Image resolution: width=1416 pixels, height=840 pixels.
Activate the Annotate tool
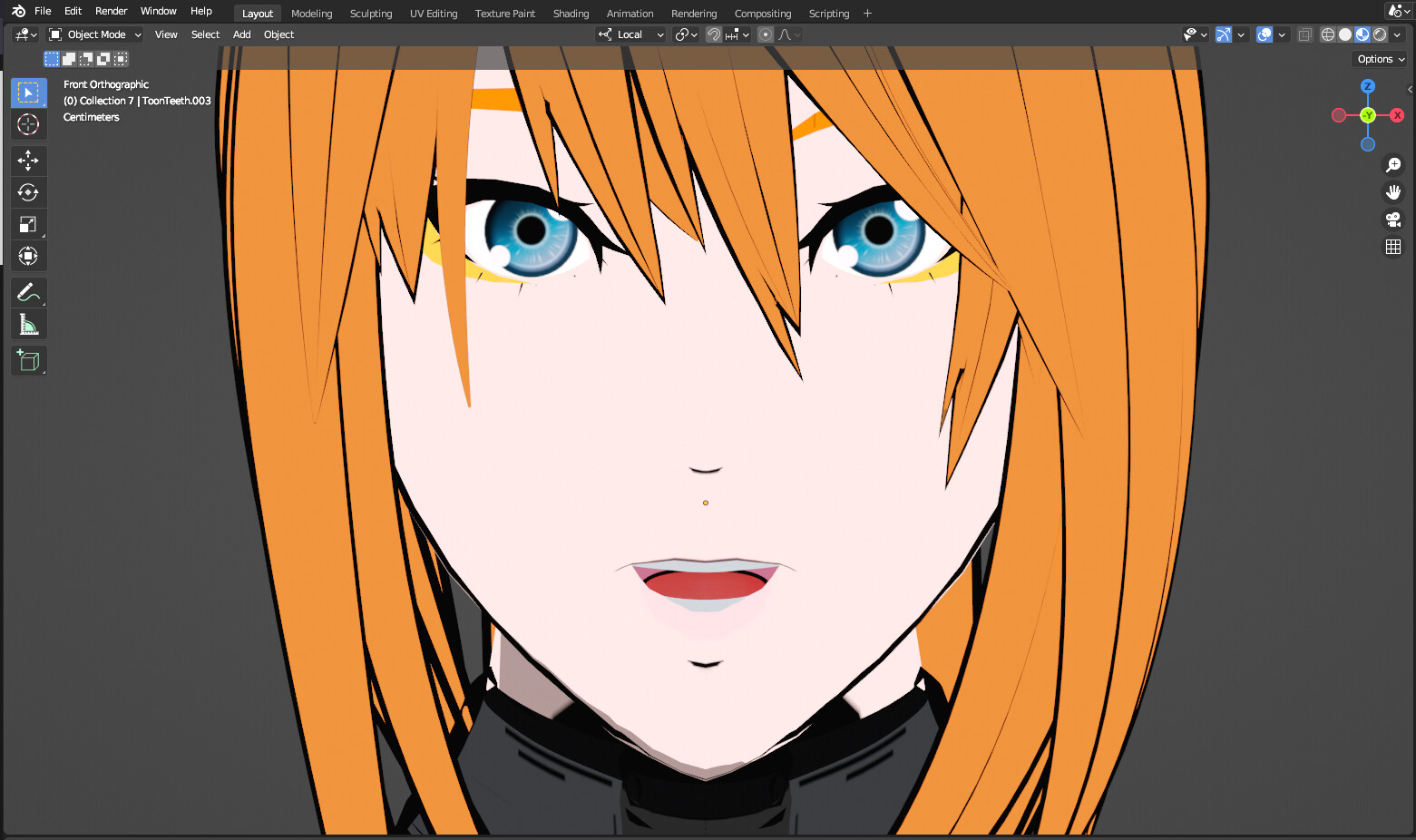click(x=28, y=292)
